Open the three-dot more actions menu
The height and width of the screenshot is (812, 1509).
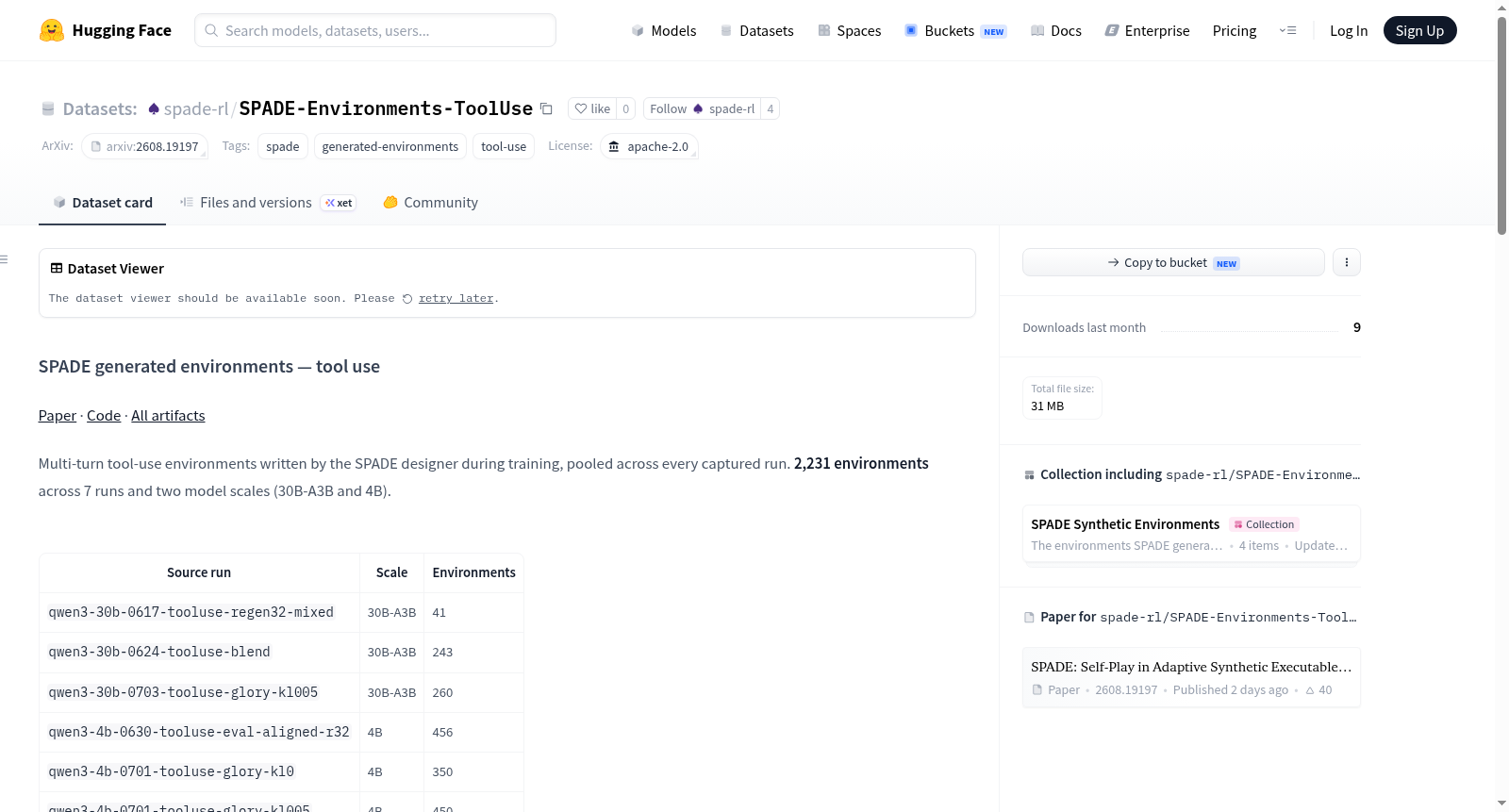[1347, 262]
